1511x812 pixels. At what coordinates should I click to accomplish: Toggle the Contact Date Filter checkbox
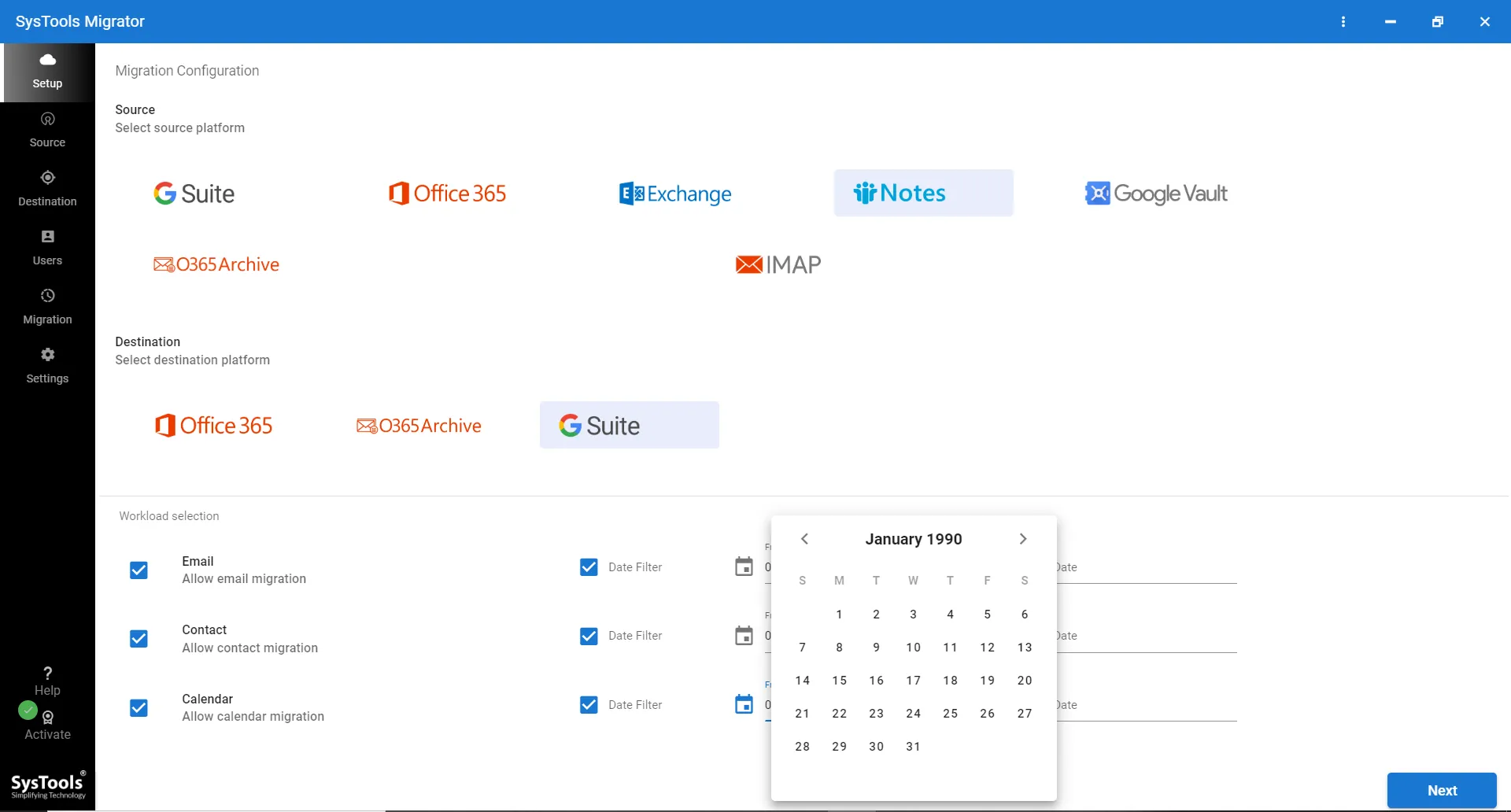coord(589,636)
